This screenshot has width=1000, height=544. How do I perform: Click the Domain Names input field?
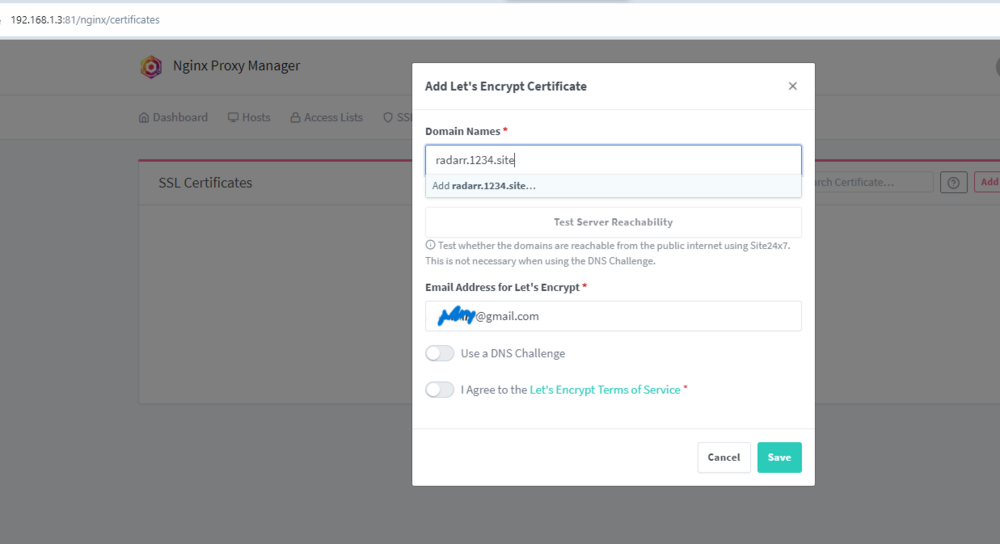click(x=613, y=160)
